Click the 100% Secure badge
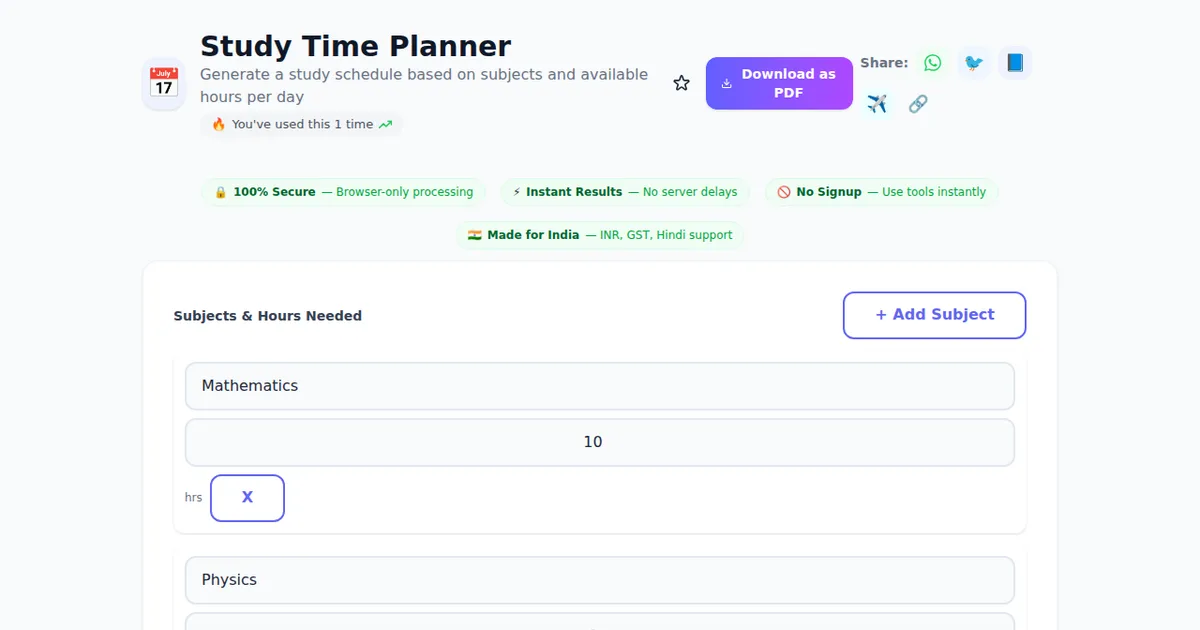1200x630 pixels. [343, 192]
